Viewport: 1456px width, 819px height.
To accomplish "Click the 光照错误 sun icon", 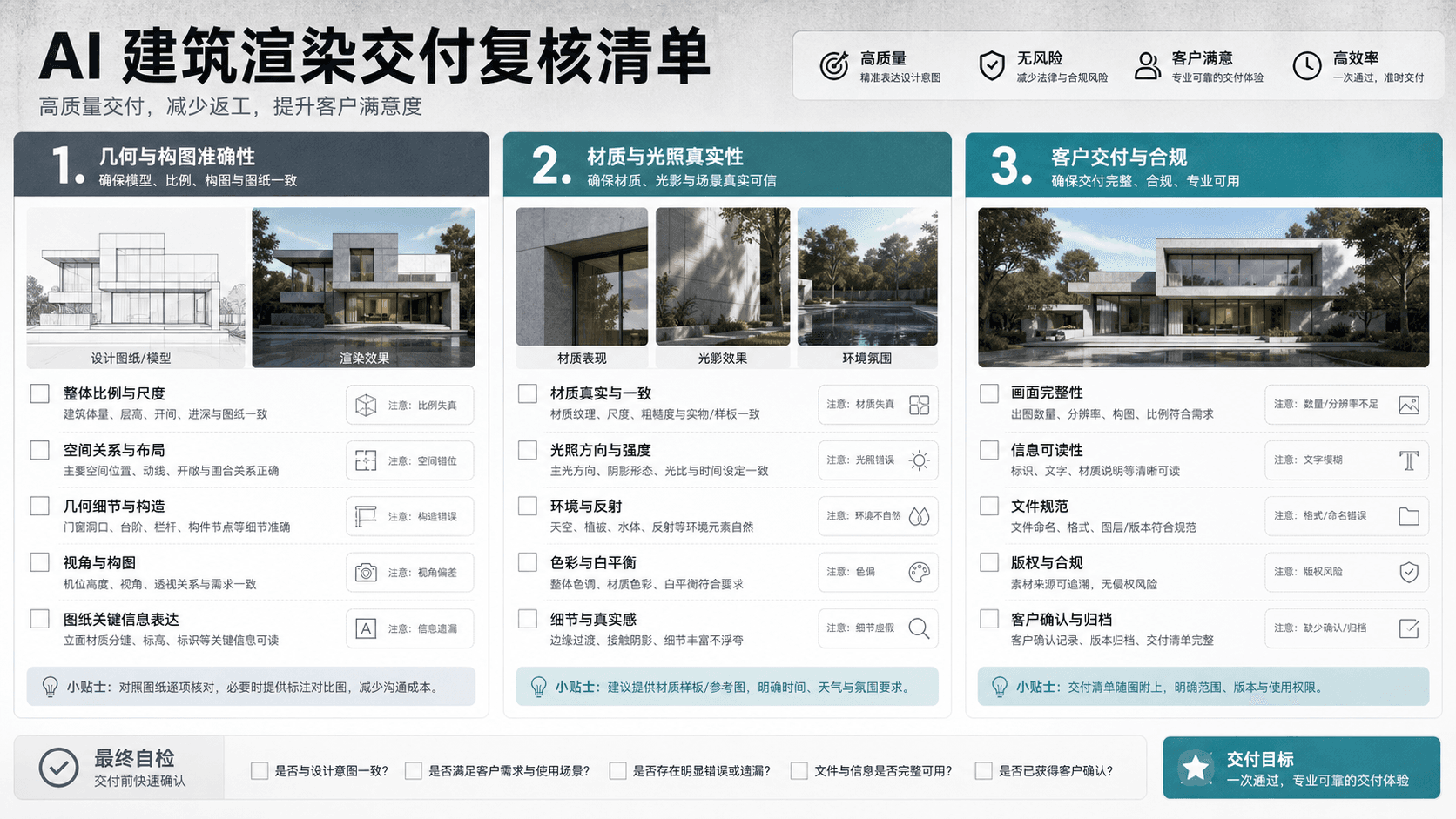I will point(919,460).
